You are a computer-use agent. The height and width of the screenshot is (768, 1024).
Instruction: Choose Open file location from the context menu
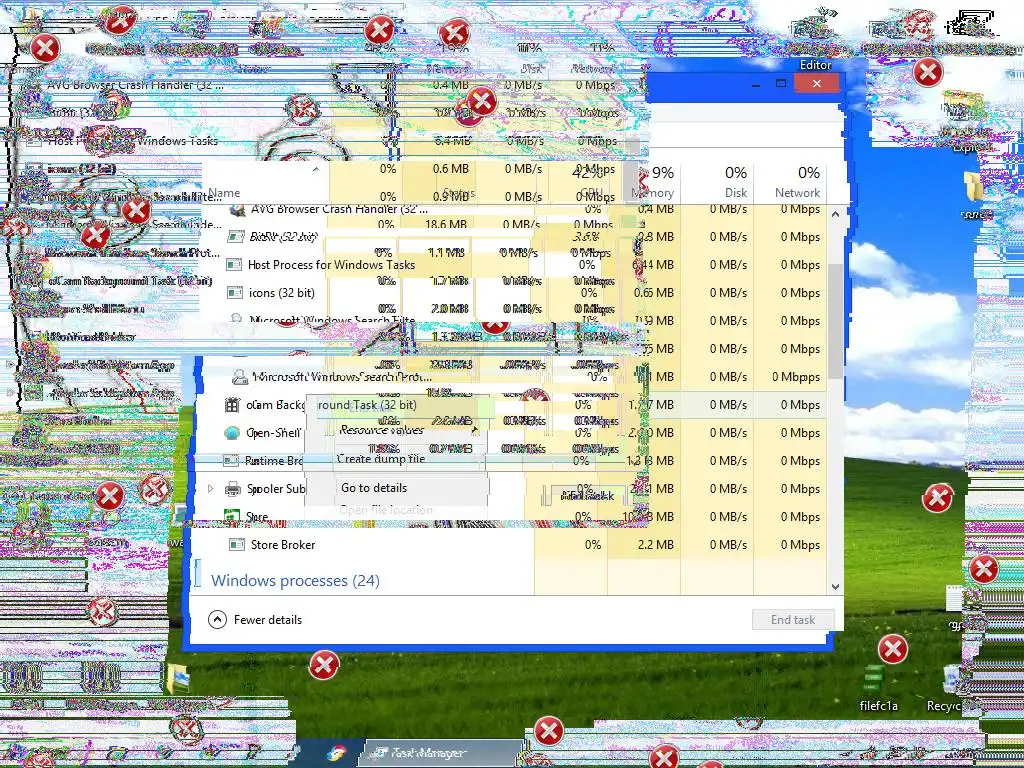(x=386, y=510)
